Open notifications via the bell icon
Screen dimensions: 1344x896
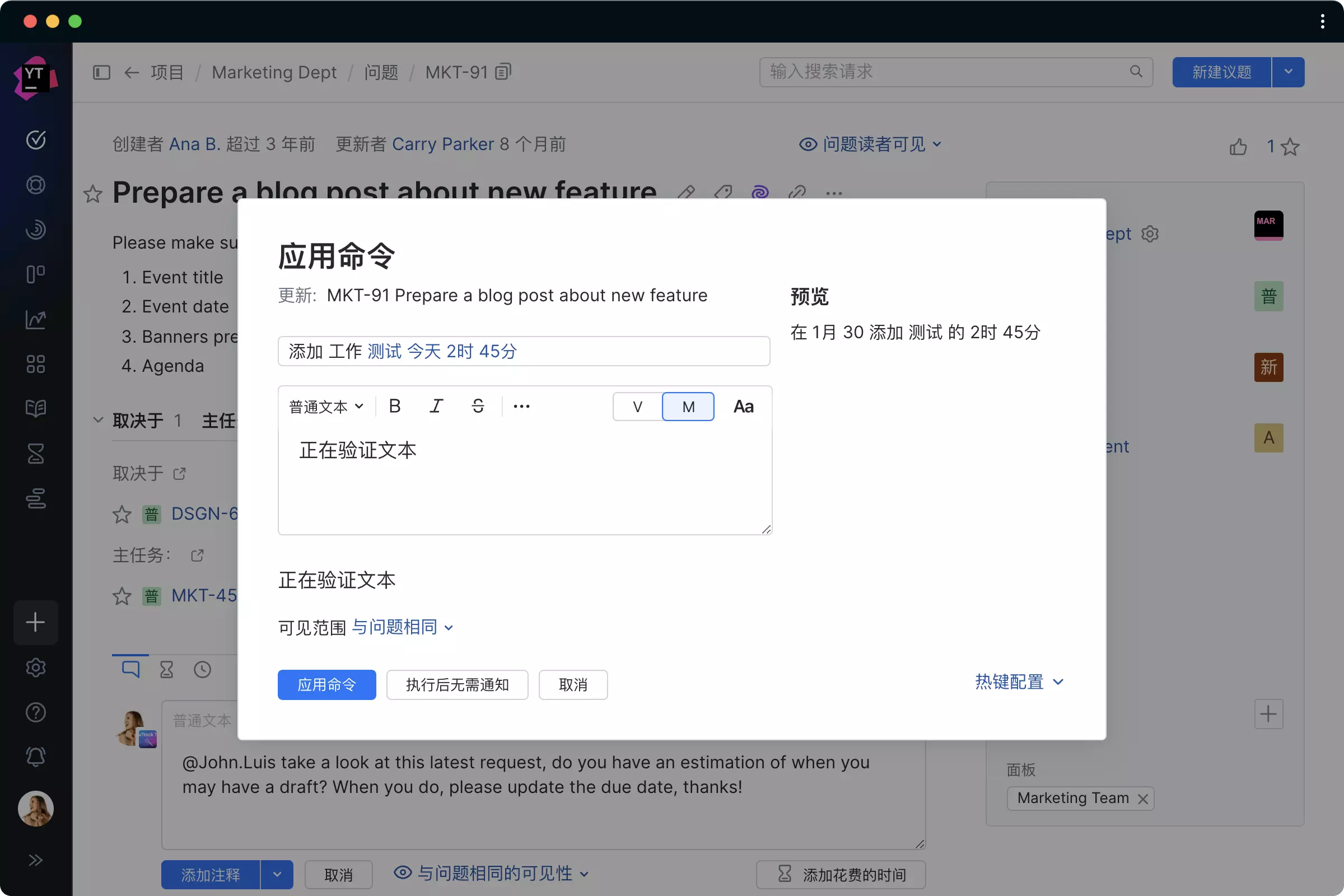[35, 757]
